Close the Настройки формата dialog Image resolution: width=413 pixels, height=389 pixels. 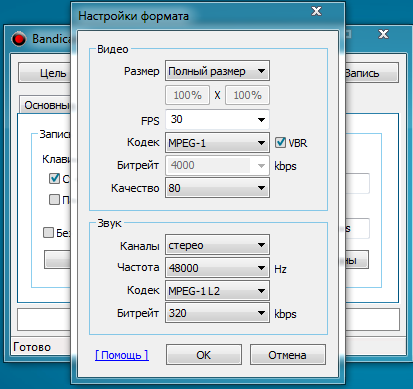pos(316,11)
